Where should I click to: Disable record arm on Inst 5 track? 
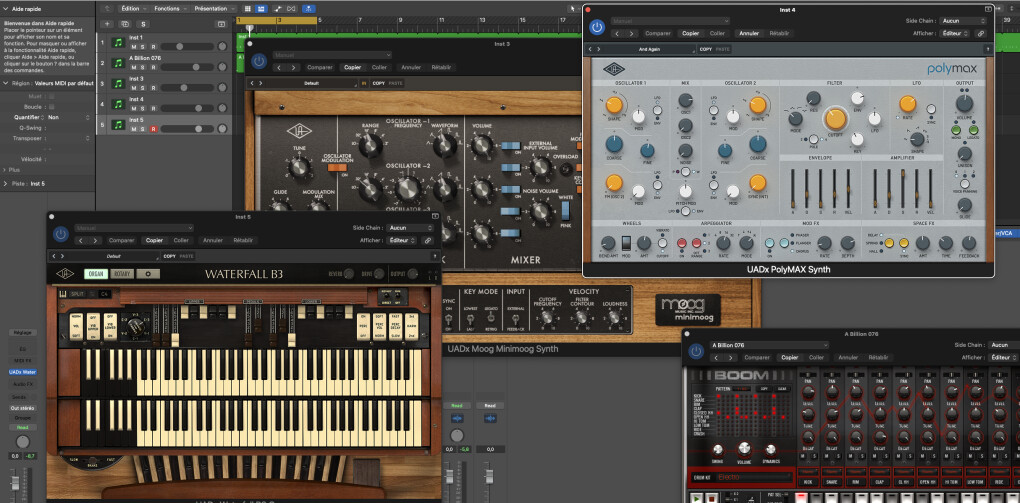pyautogui.click(x=154, y=129)
